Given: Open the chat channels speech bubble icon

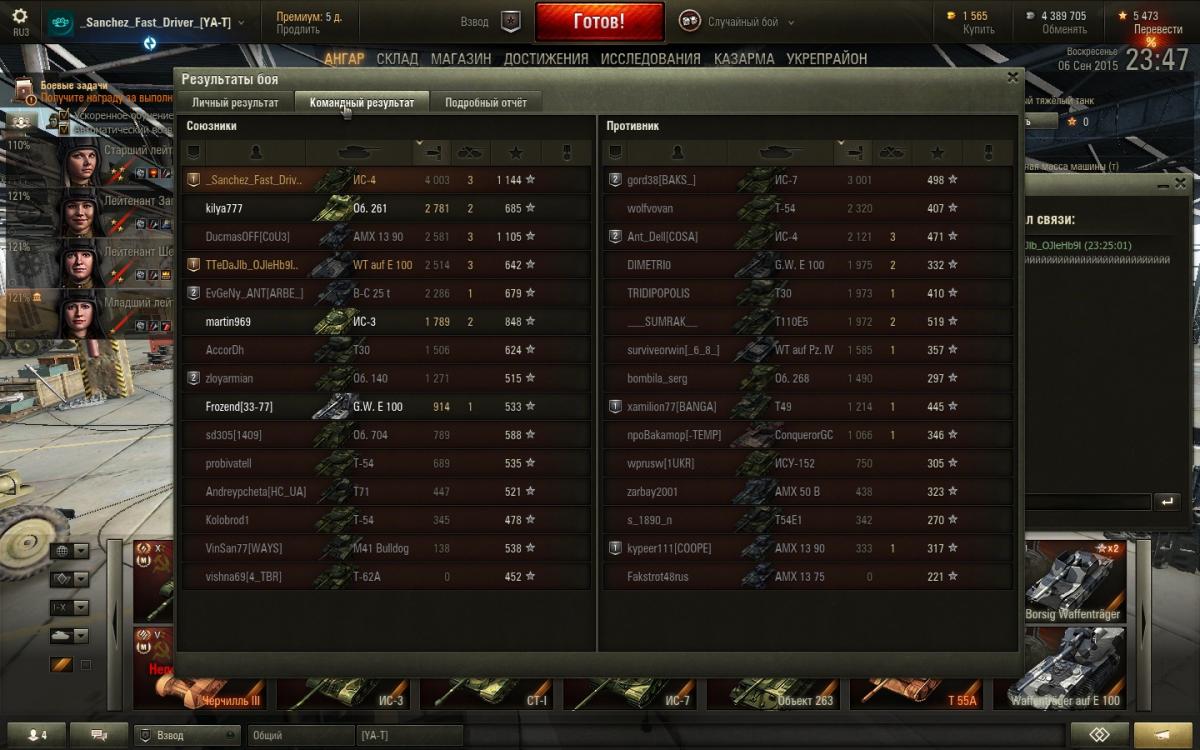Looking at the screenshot, I should click(99, 735).
